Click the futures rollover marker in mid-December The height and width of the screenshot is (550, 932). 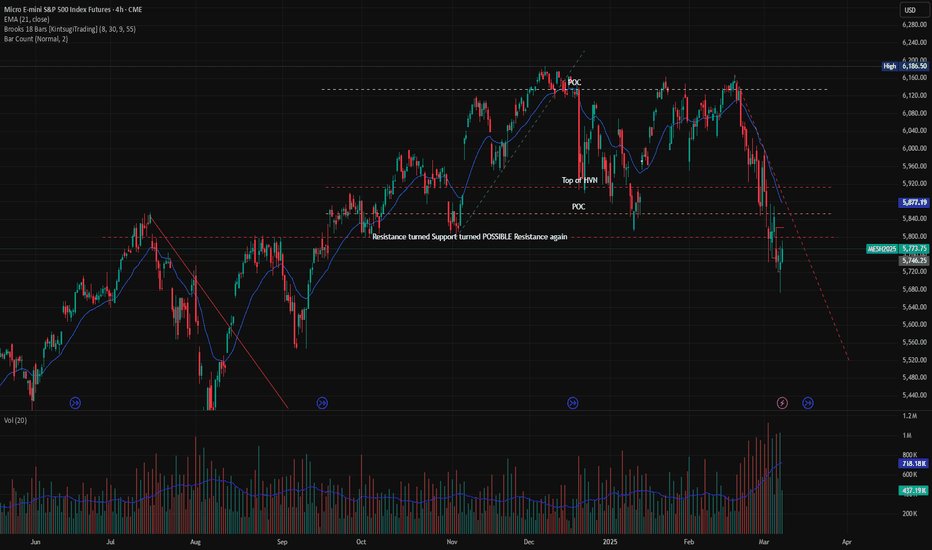point(572,403)
